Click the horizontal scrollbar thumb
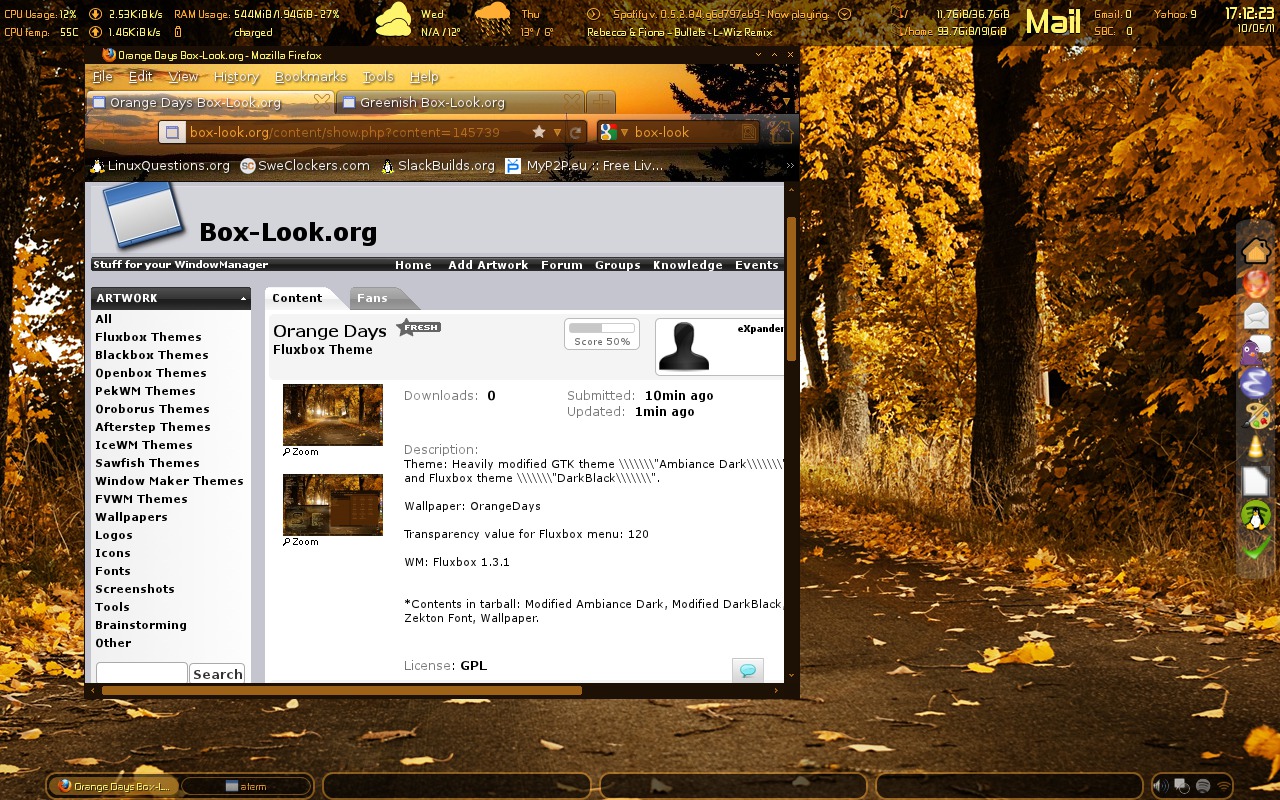1280x800 pixels. point(342,690)
